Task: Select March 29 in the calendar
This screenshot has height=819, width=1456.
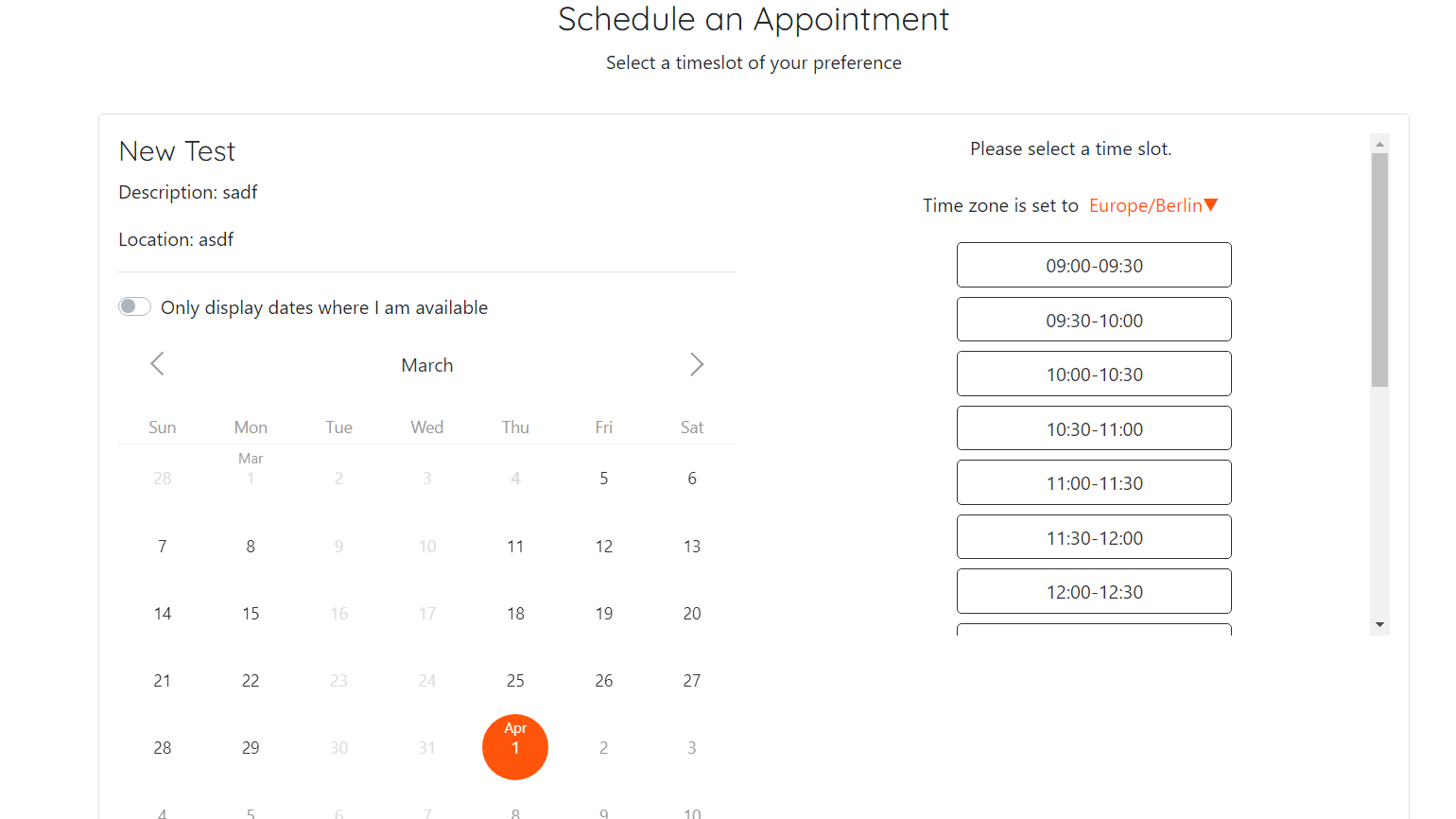Action: point(251,747)
